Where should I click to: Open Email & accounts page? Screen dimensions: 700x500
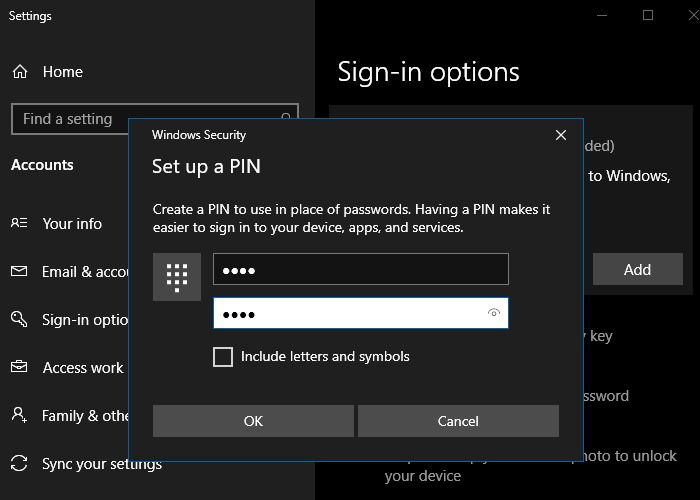[85, 272]
